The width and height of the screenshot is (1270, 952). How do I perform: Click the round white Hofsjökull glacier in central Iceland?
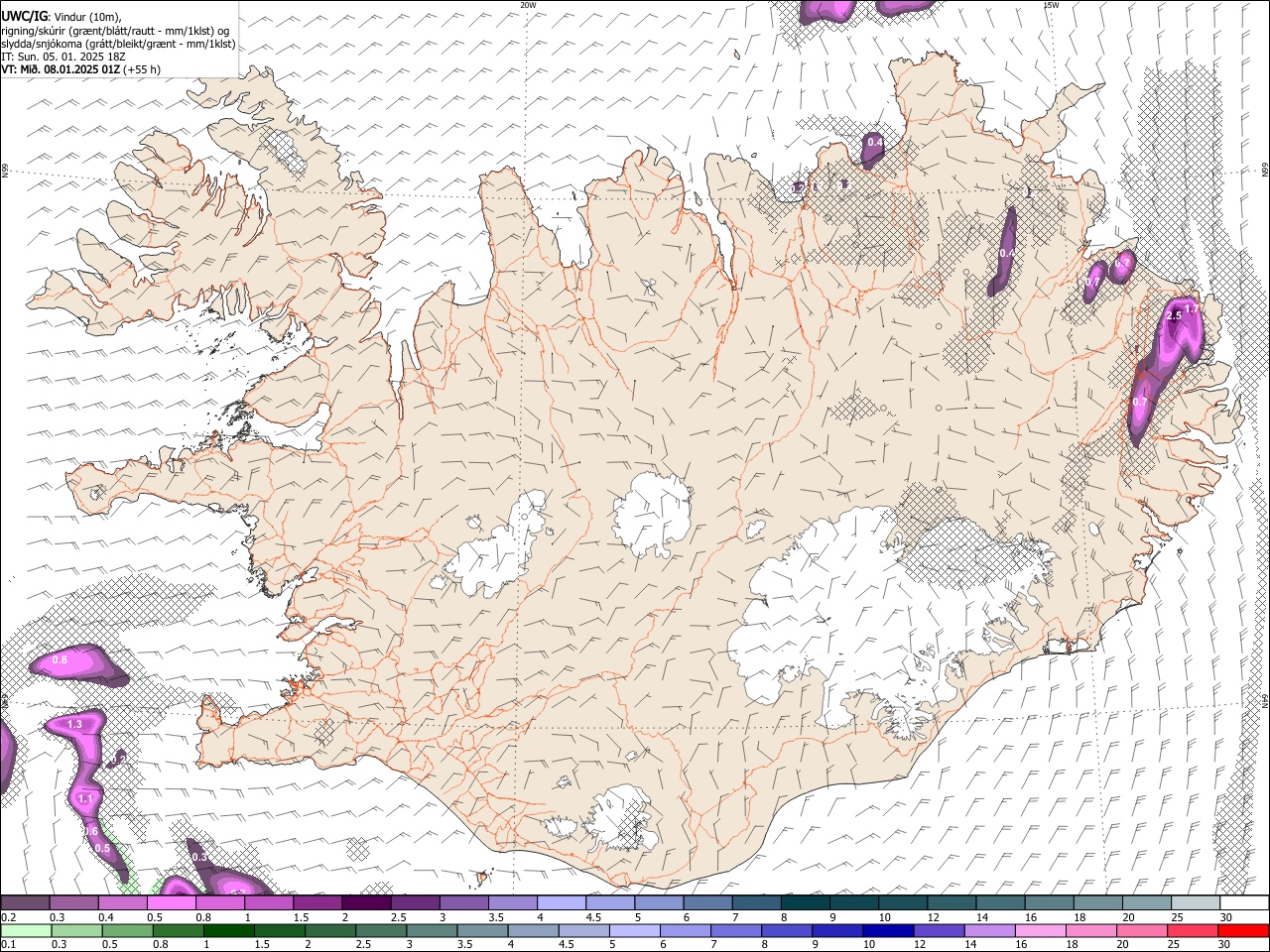(652, 516)
